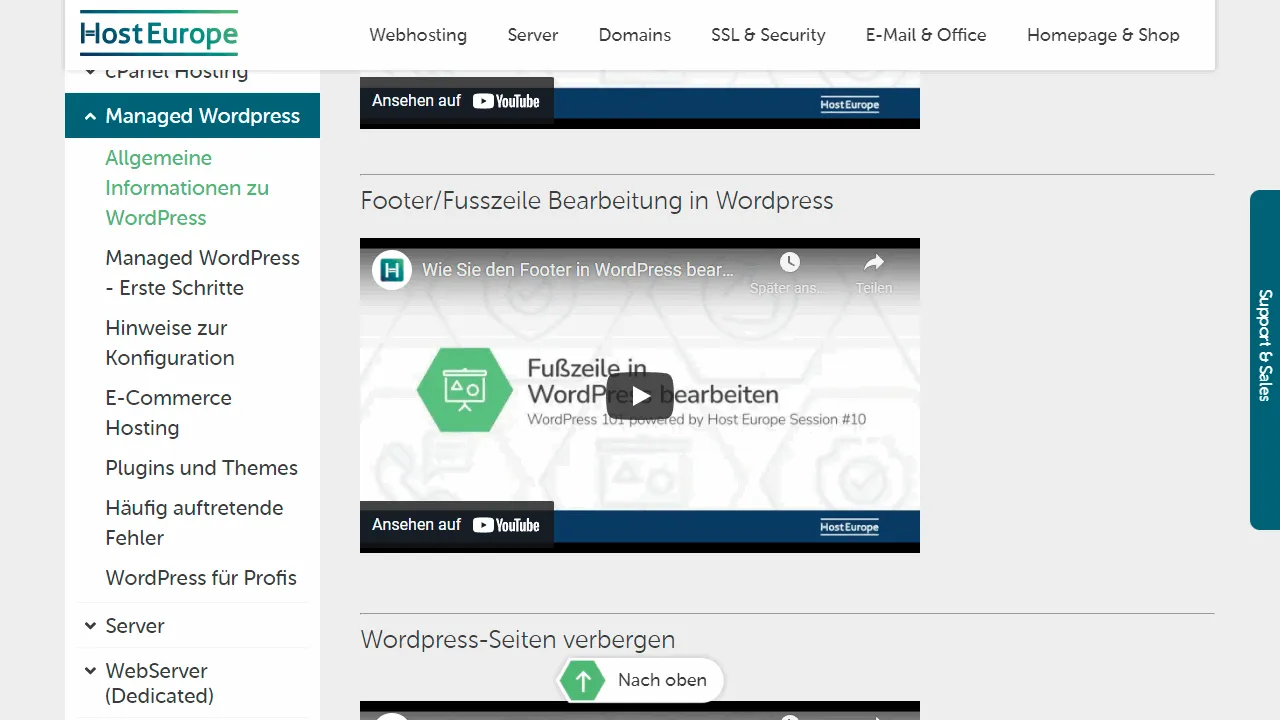This screenshot has height=720, width=1280.
Task: Open Managed WordPress - Erste Schritte
Action: click(203, 273)
